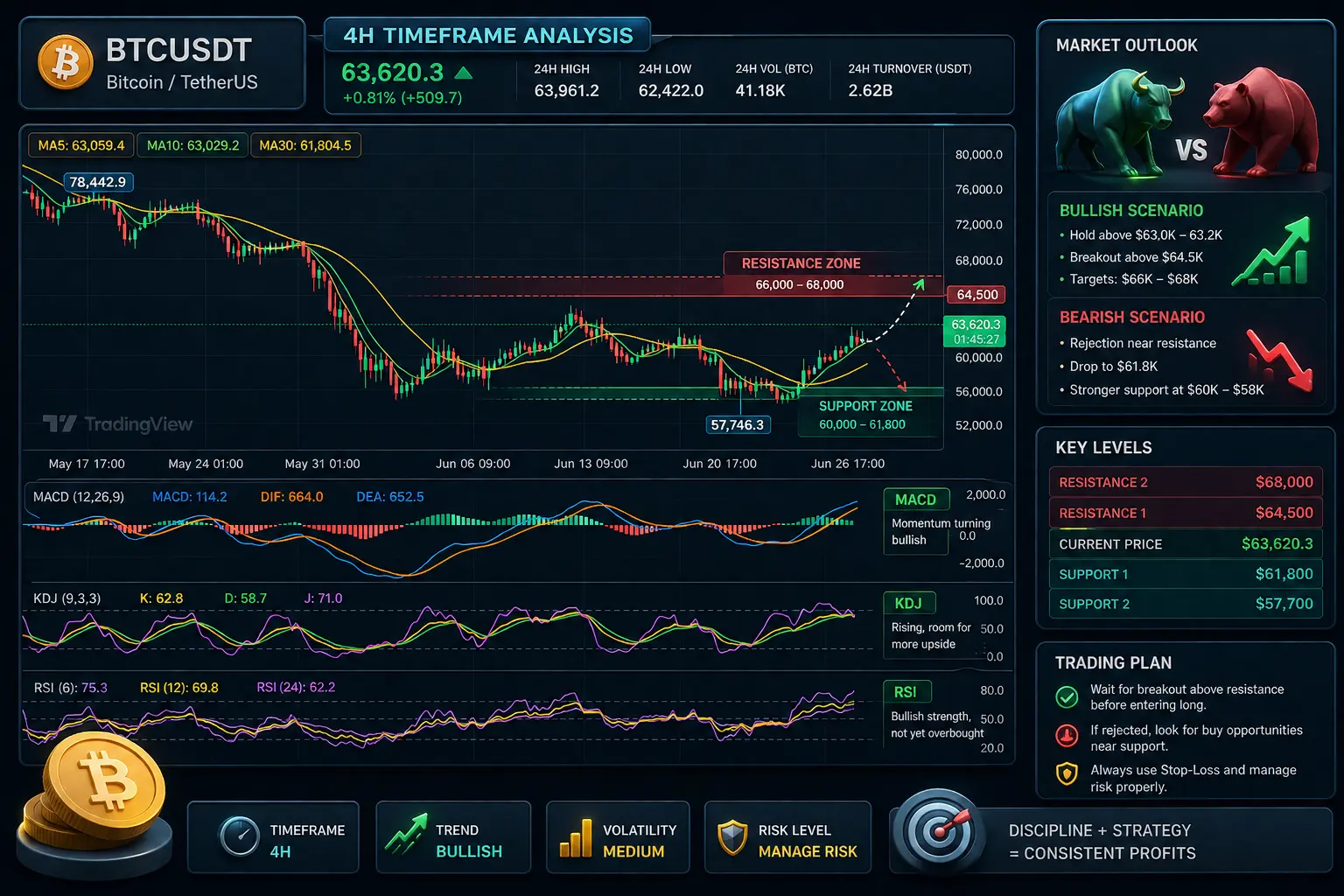Viewport: 1344px width, 896px height.
Task: Click the green KDJ badge
Action: click(908, 603)
